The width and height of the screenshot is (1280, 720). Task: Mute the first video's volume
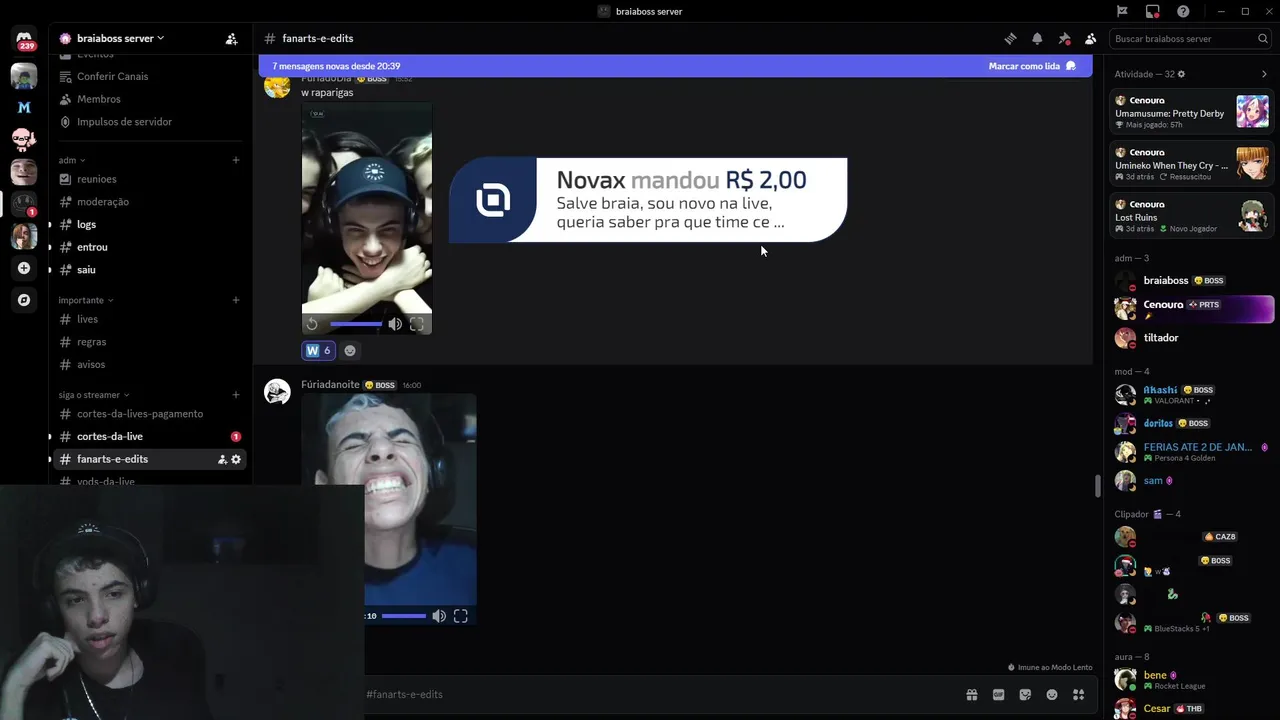(x=395, y=324)
